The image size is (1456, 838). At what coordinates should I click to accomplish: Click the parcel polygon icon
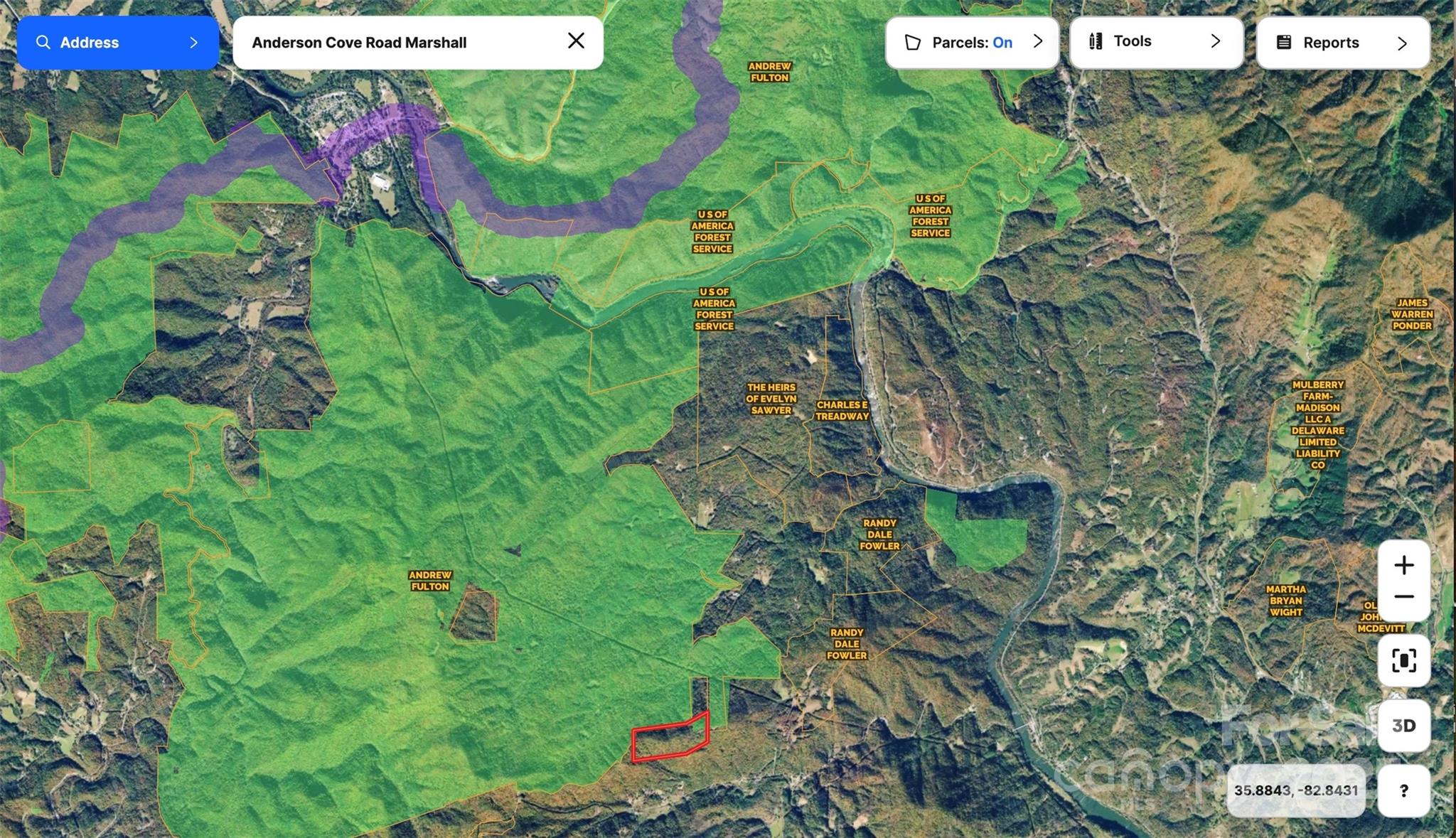click(x=912, y=43)
